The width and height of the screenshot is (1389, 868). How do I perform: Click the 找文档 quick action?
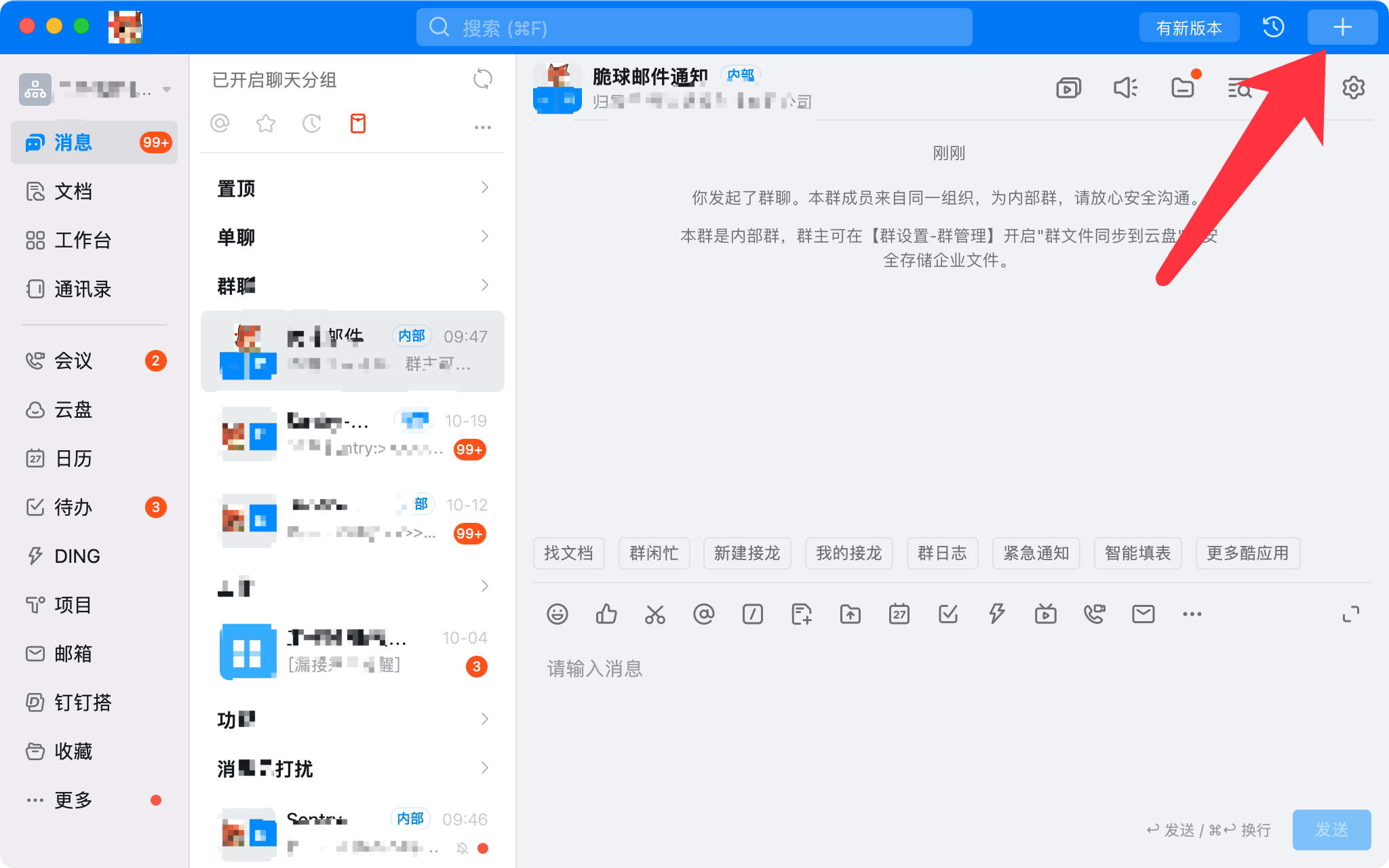click(x=568, y=553)
